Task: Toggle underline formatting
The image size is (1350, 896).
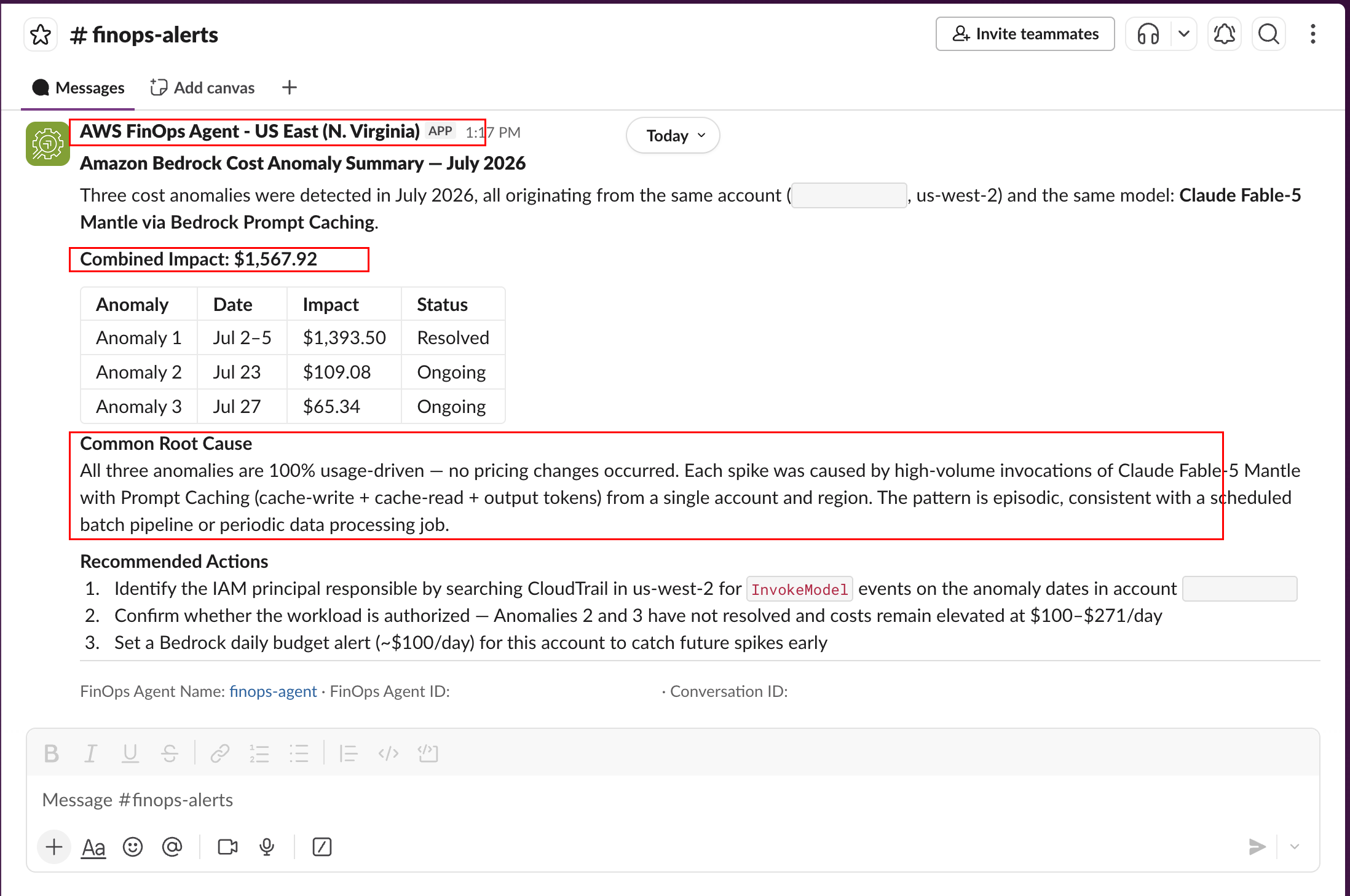Action: point(130,753)
